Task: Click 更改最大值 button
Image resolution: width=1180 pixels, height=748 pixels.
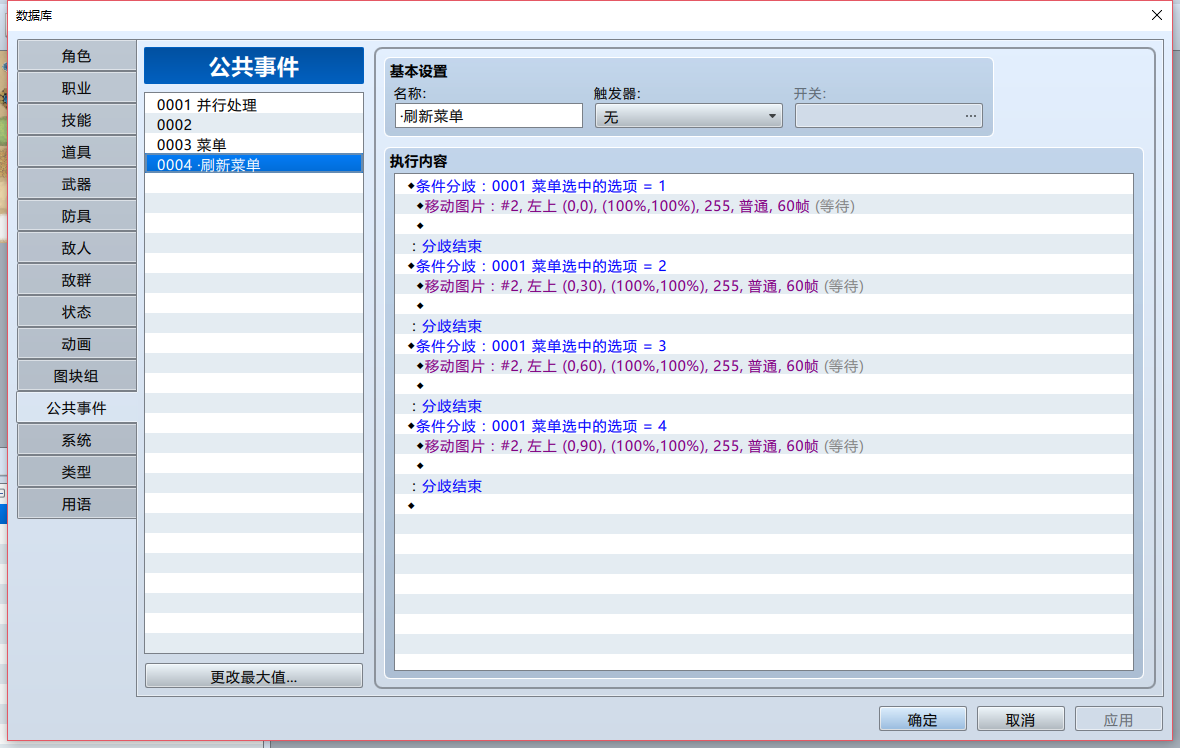Action: (x=254, y=677)
